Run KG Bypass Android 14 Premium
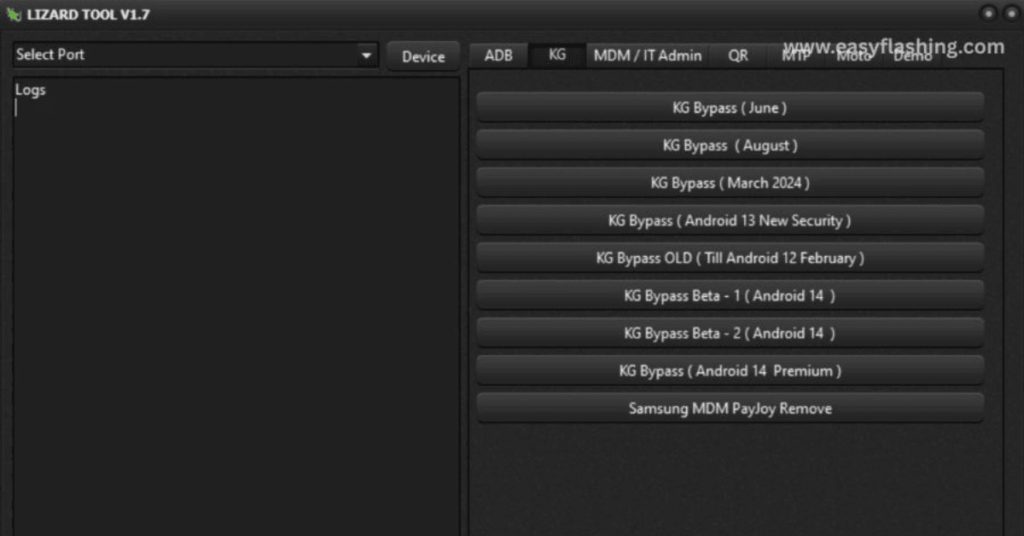The width and height of the screenshot is (1024, 536). click(x=729, y=371)
